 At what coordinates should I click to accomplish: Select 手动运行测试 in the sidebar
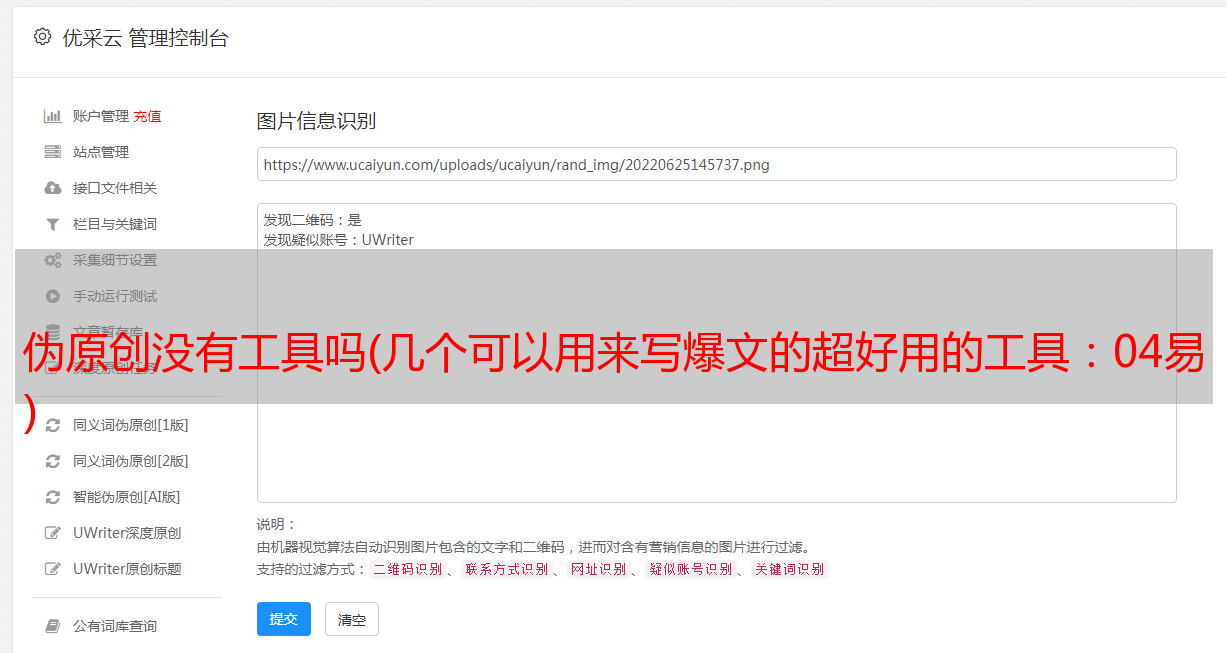click(x=115, y=296)
